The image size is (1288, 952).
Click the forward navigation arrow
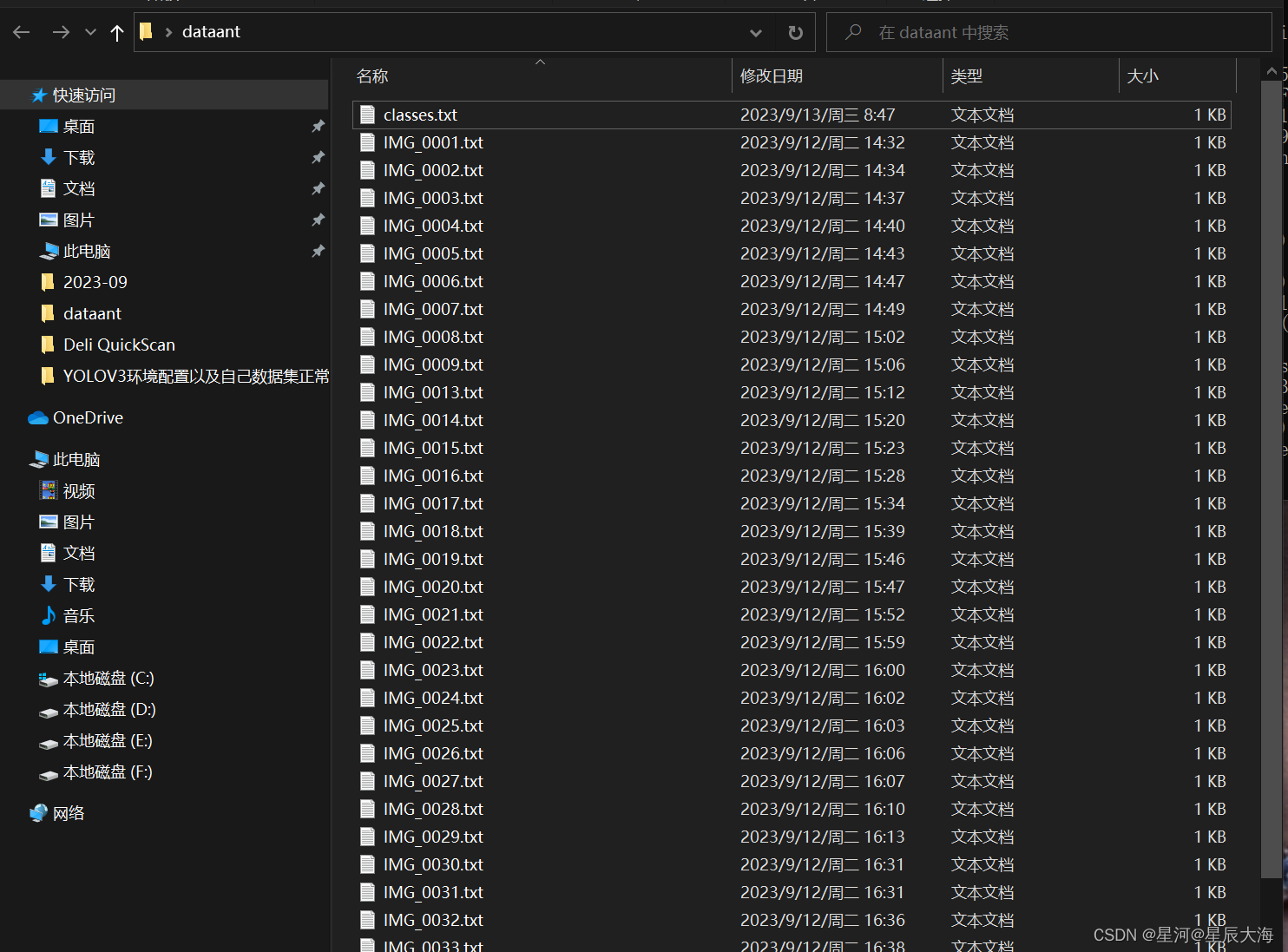pos(60,32)
